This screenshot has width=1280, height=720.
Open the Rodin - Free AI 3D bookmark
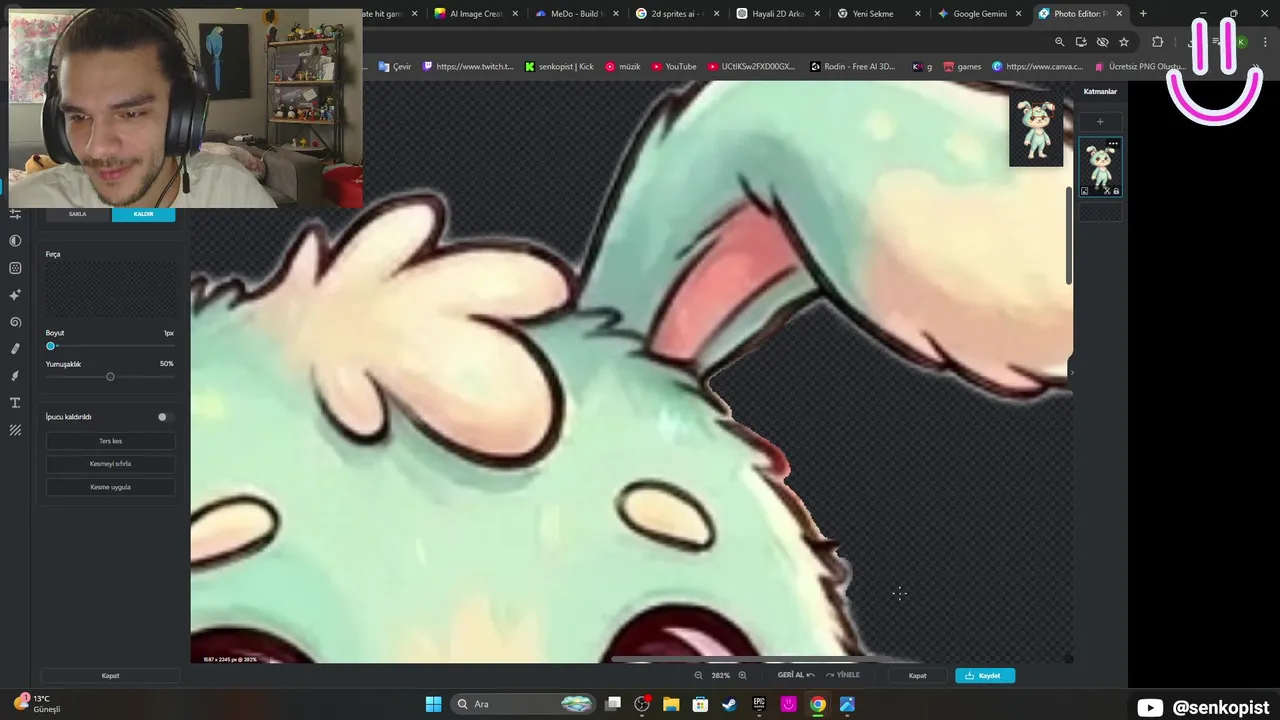tap(853, 67)
